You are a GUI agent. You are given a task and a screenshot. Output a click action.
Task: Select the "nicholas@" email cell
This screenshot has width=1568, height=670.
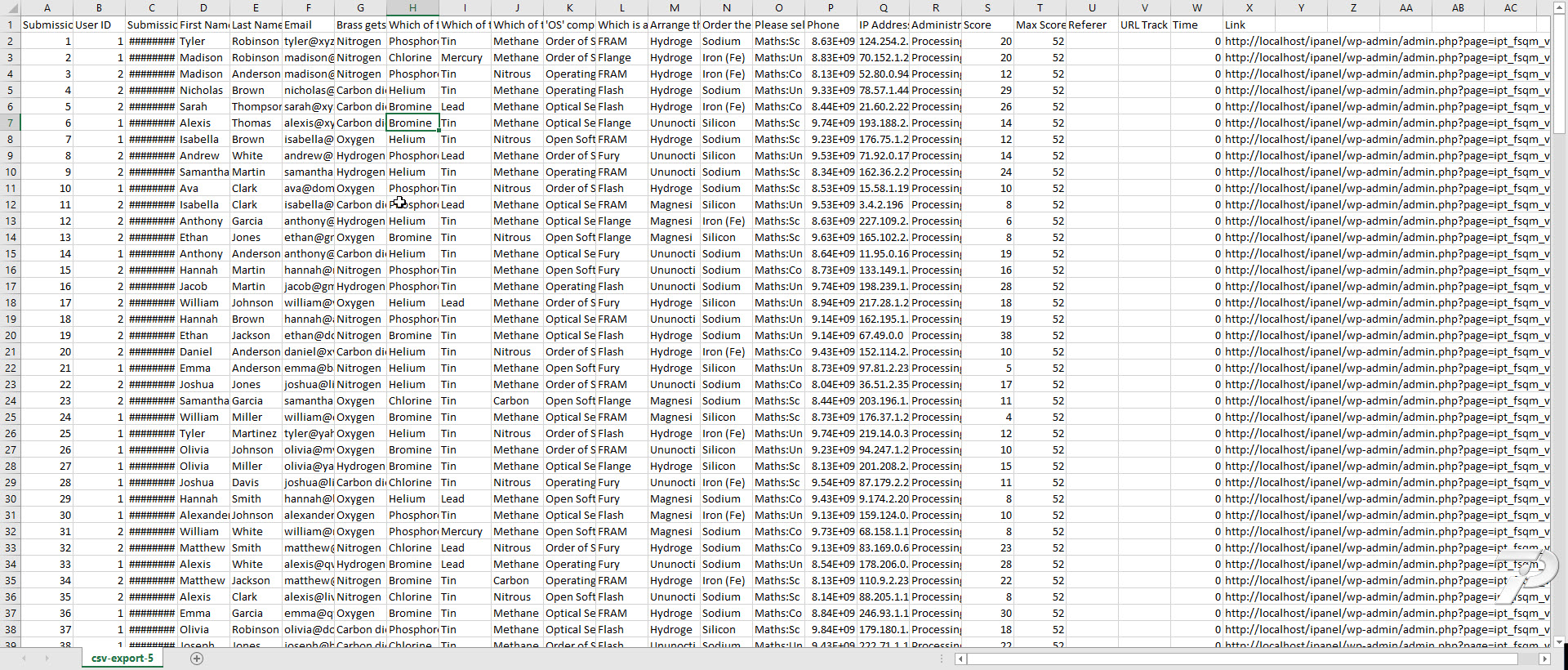click(308, 90)
